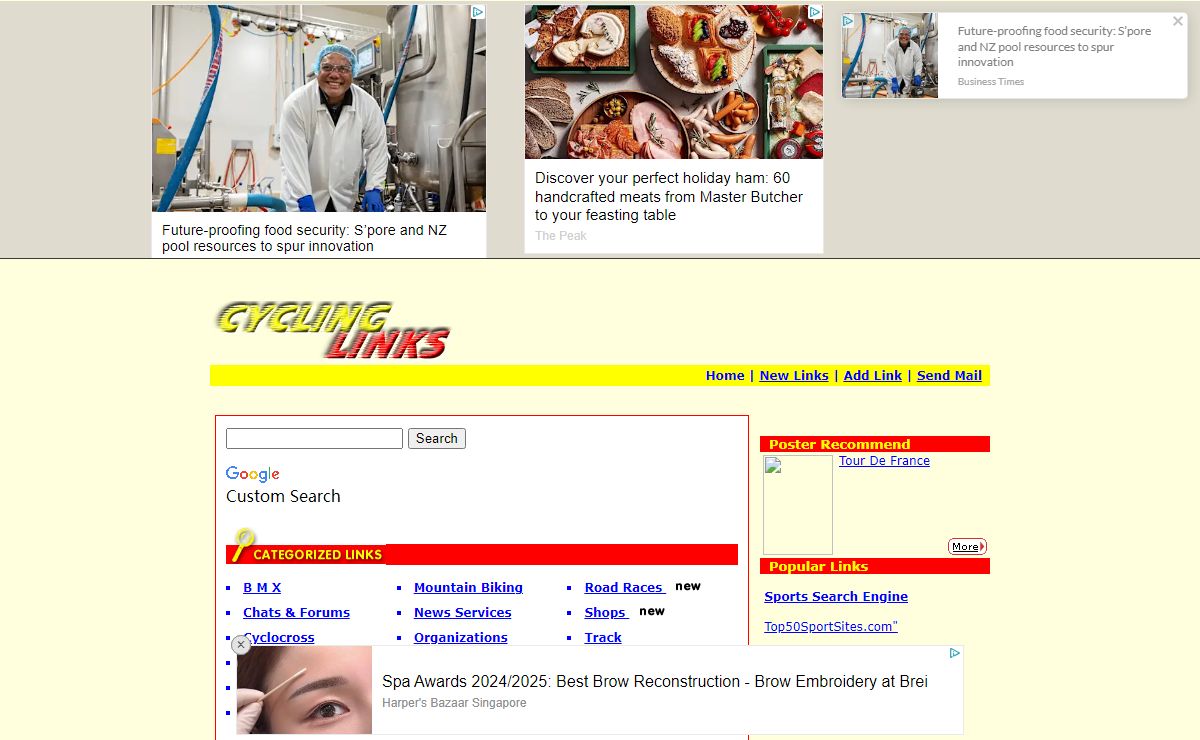Open the Mountain Biking category
Image resolution: width=1200 pixels, height=740 pixels.
pos(468,588)
